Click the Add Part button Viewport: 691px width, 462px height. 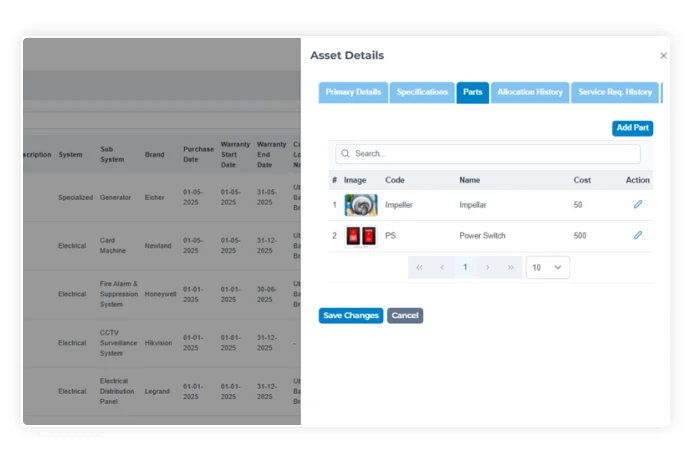pos(632,128)
